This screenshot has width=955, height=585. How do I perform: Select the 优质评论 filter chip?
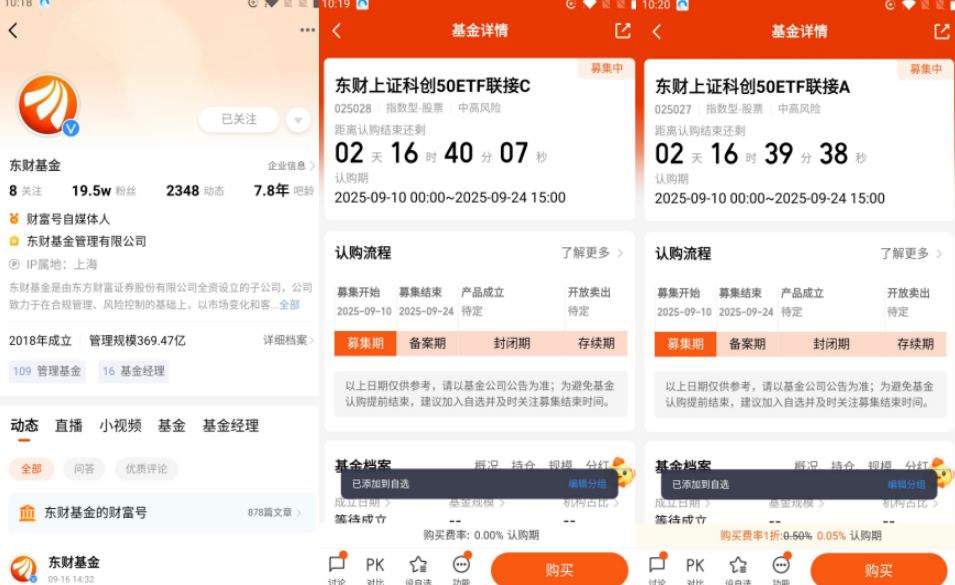click(146, 469)
